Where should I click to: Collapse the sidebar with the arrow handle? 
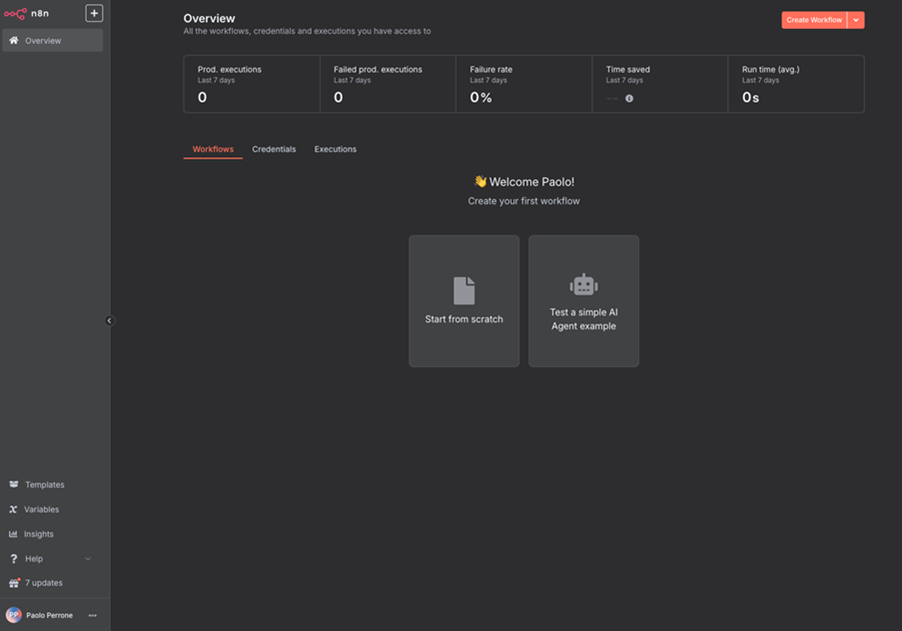tap(110, 321)
